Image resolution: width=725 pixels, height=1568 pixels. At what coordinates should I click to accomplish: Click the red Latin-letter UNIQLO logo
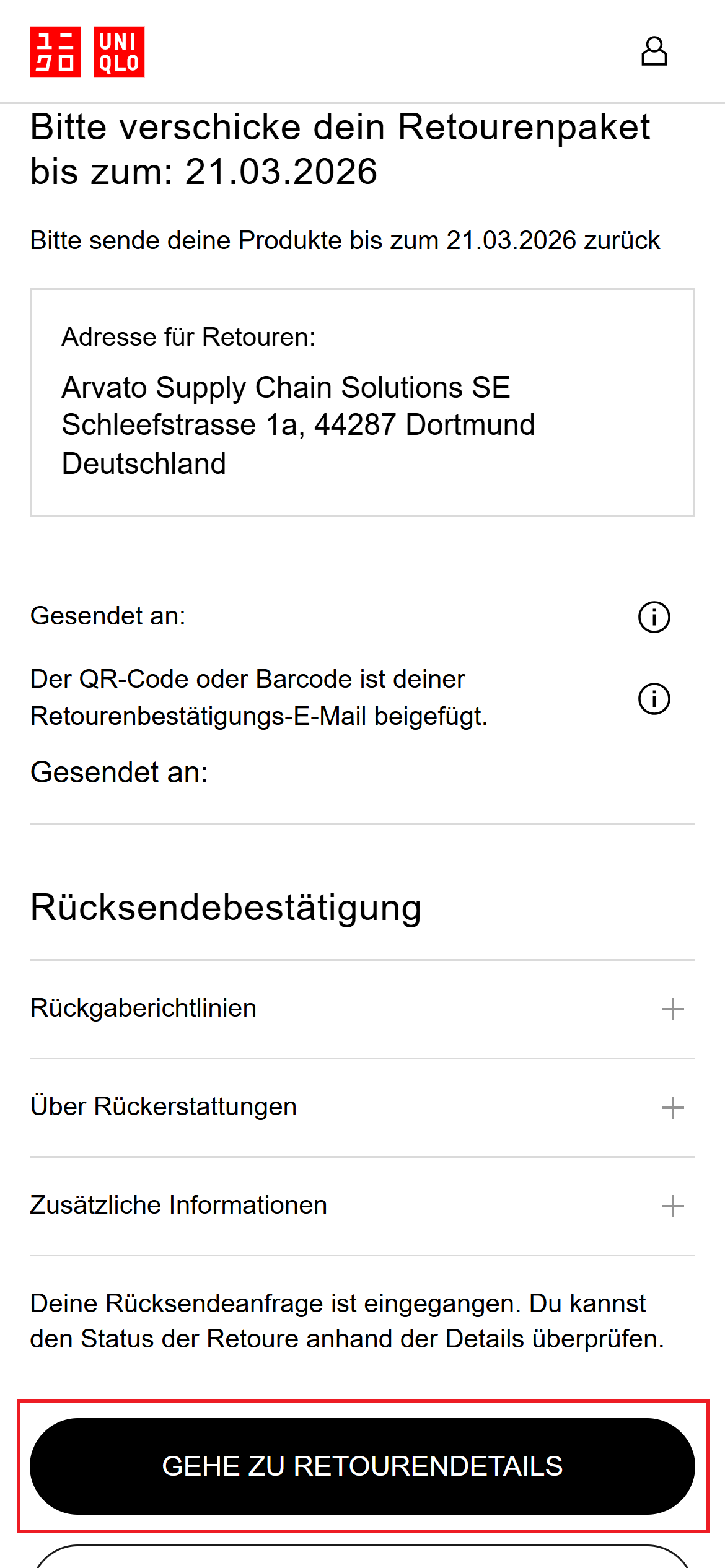(119, 52)
